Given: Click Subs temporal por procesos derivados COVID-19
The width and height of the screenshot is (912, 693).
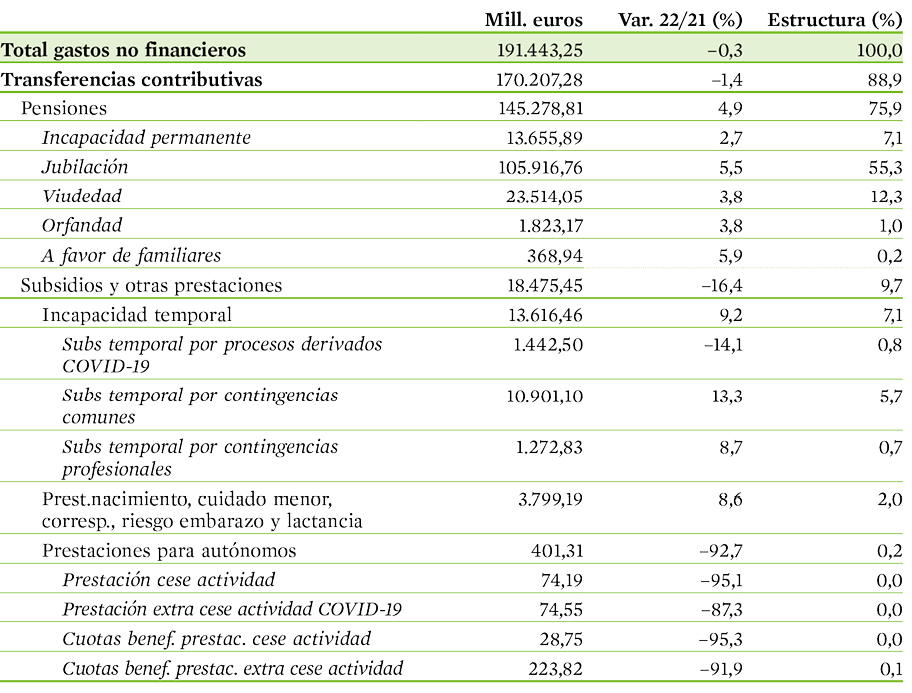Looking at the screenshot, I should (222, 354).
